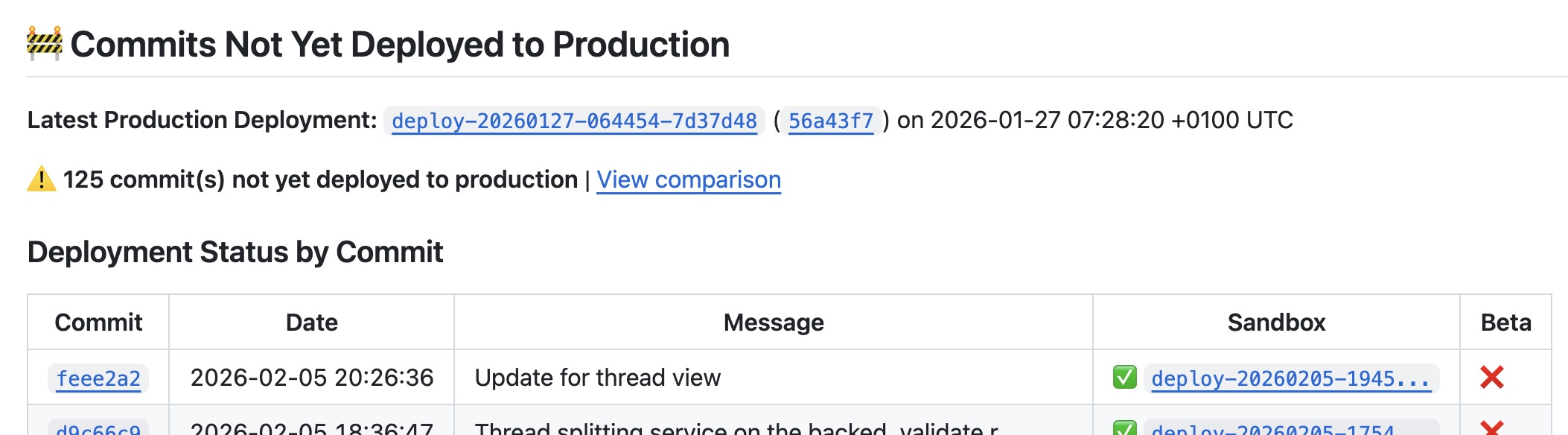Click the View comparison link
The image size is (1568, 435).
coord(689,180)
